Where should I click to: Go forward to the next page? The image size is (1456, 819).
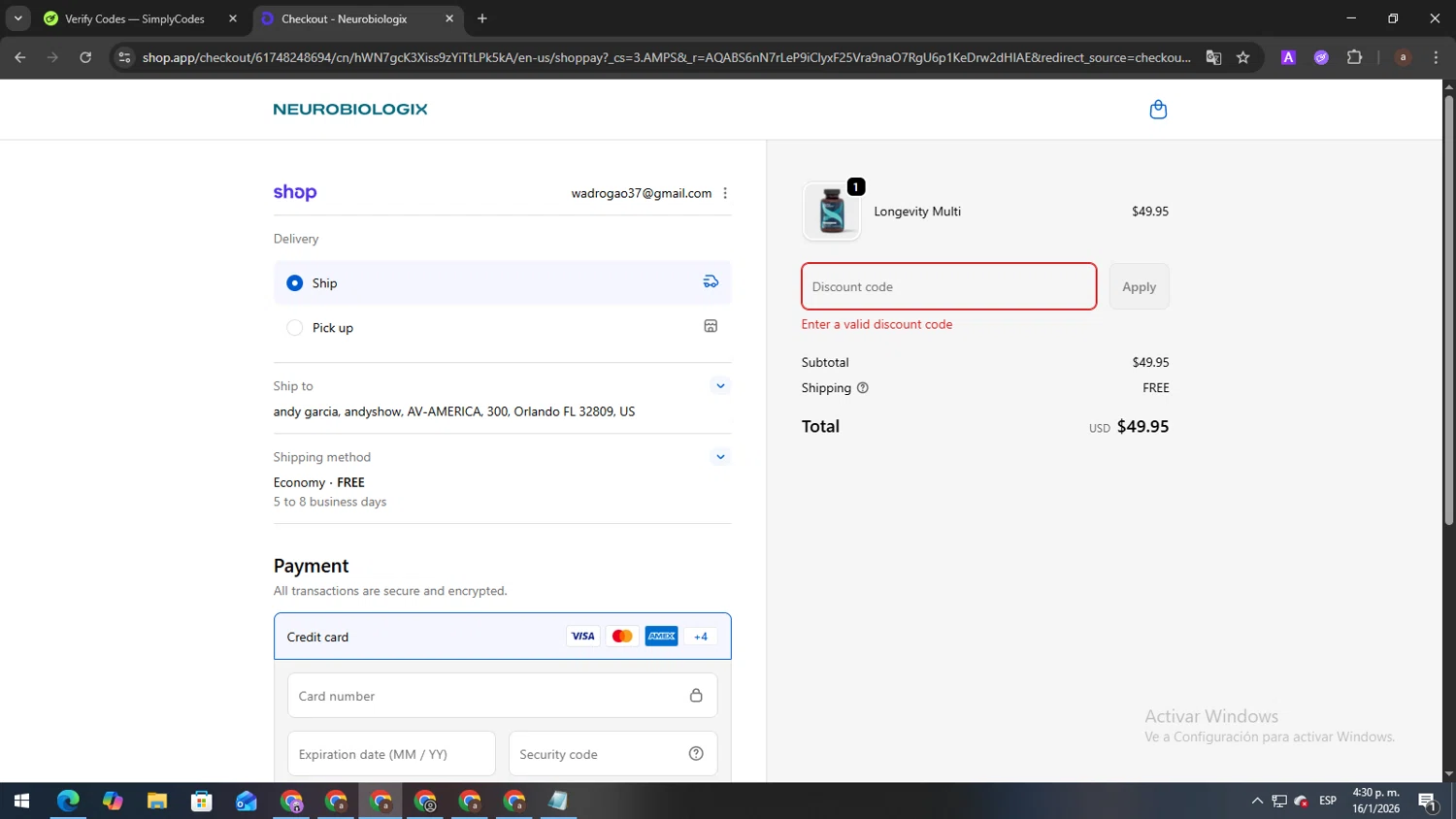pos(52,57)
